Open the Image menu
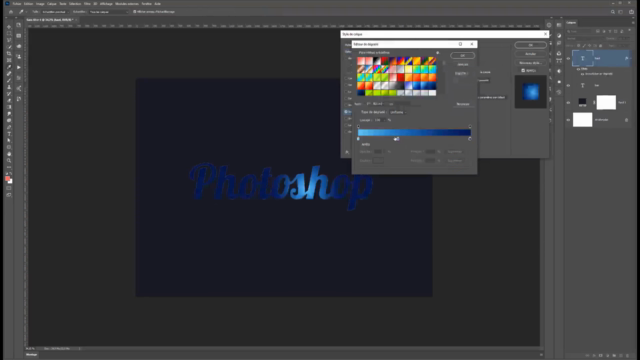This screenshot has height=360, width=640. click(40, 4)
